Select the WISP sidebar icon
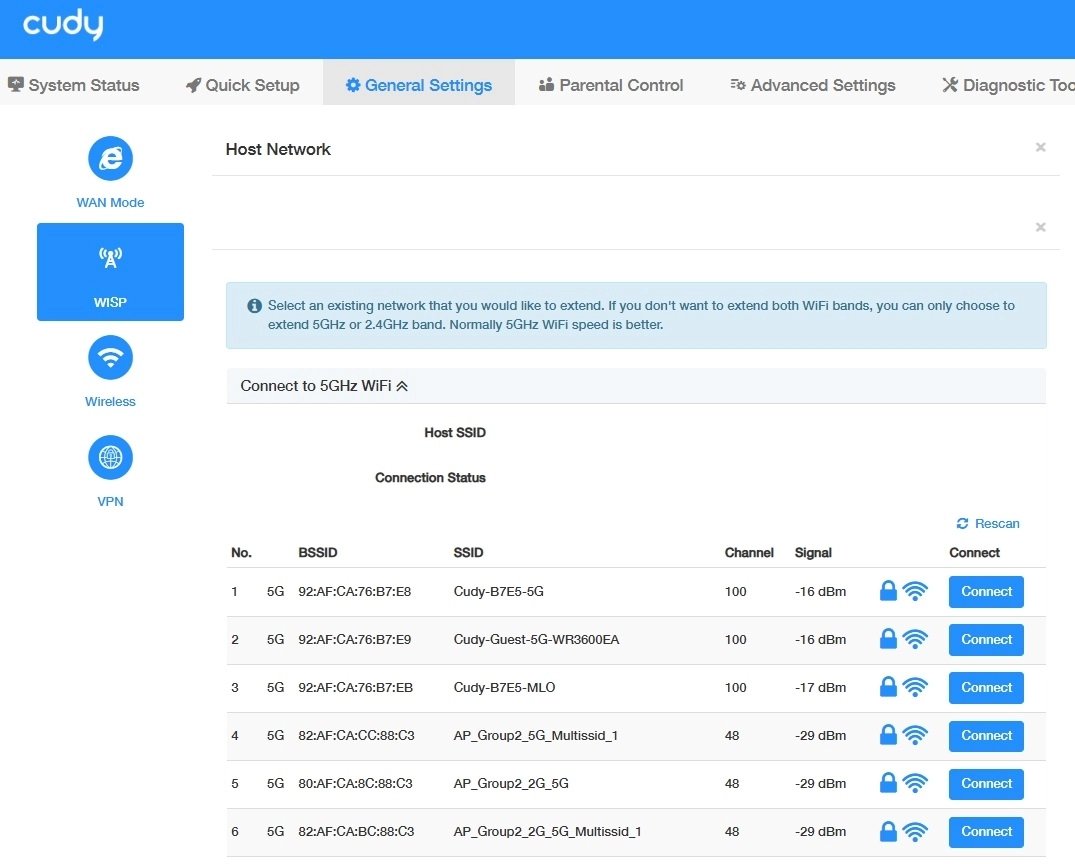The width and height of the screenshot is (1075, 864). click(x=110, y=258)
